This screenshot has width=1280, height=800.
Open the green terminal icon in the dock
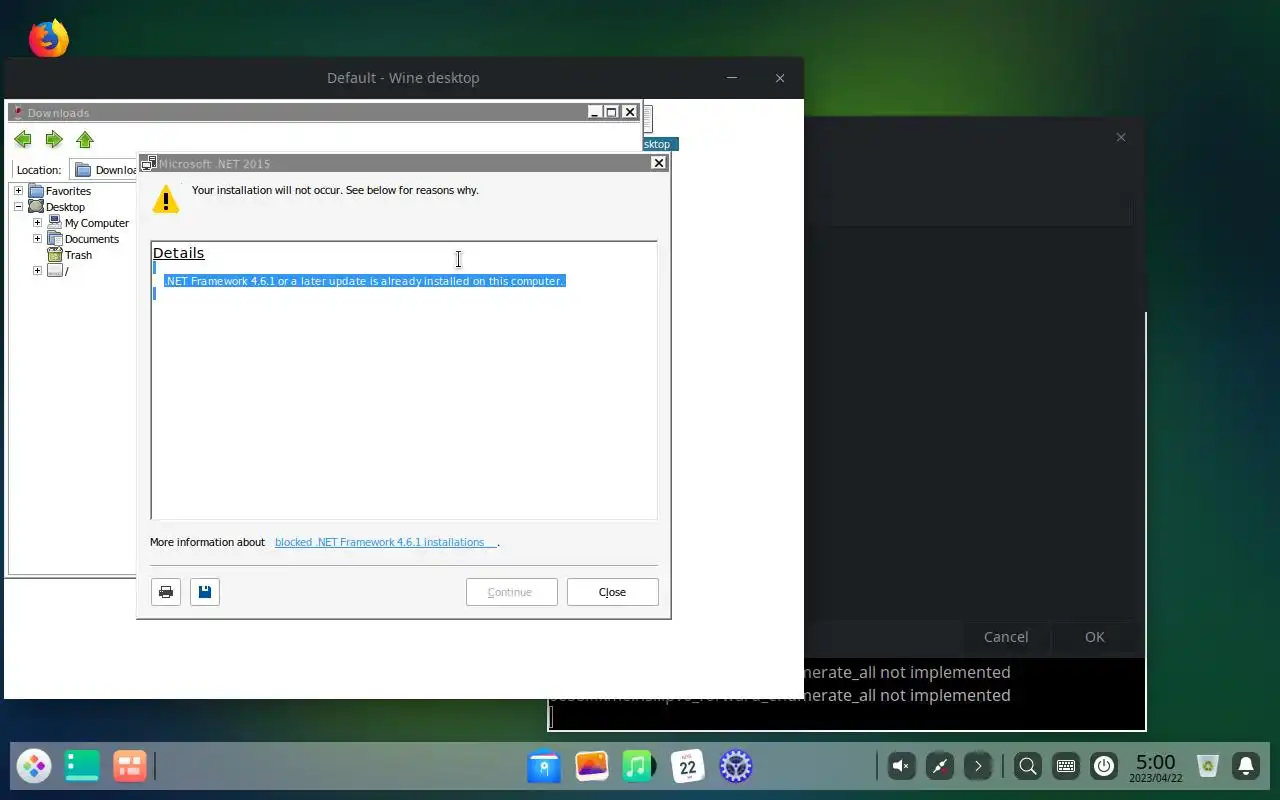[x=82, y=767]
